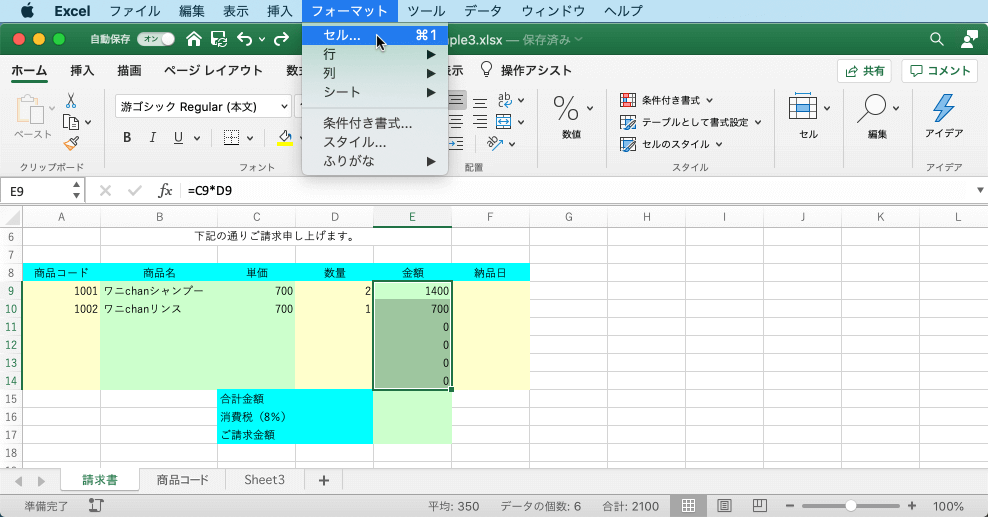Choose スタイル... menu item
Image resolution: width=988 pixels, height=517 pixels.
click(x=375, y=142)
